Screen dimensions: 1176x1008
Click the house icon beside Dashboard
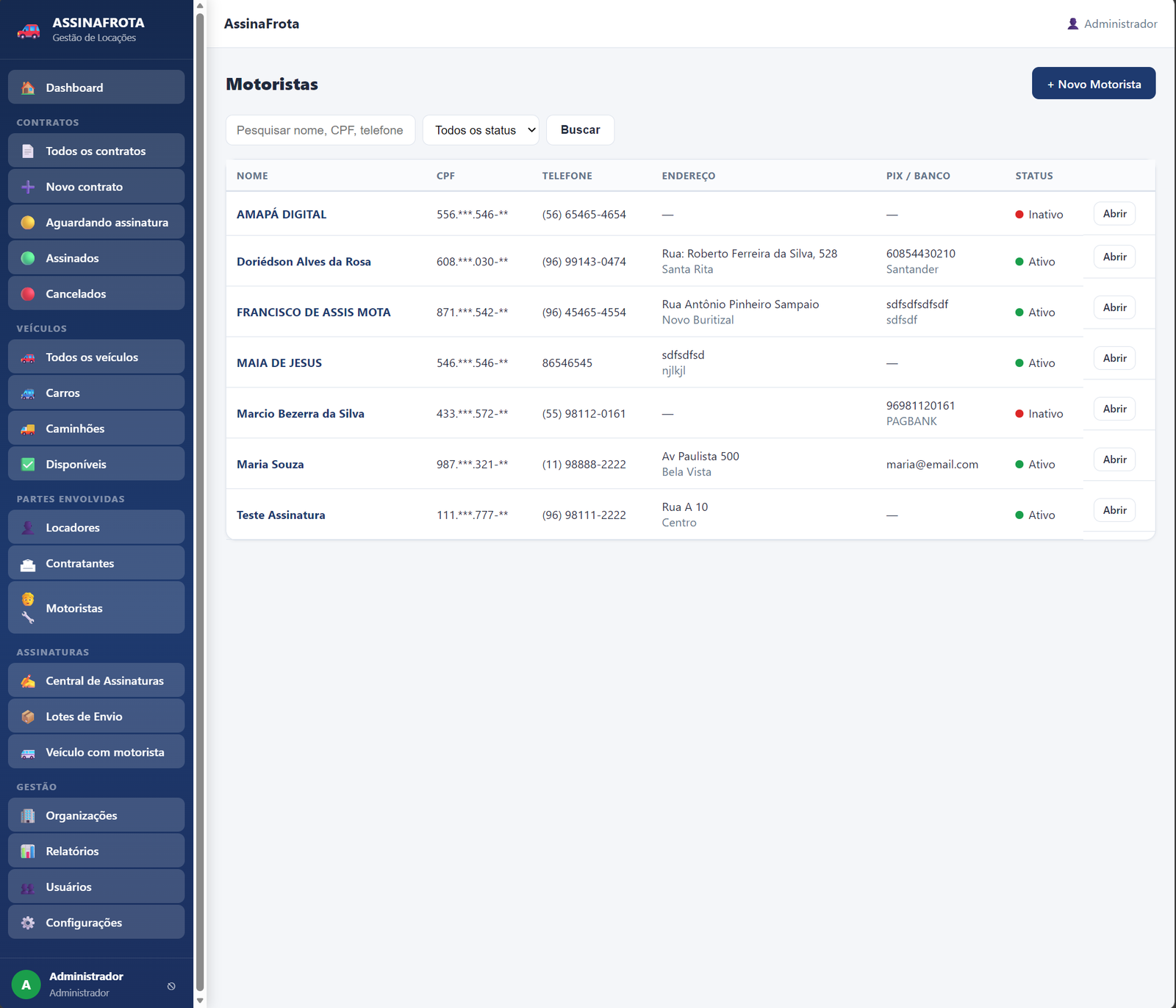[28, 87]
